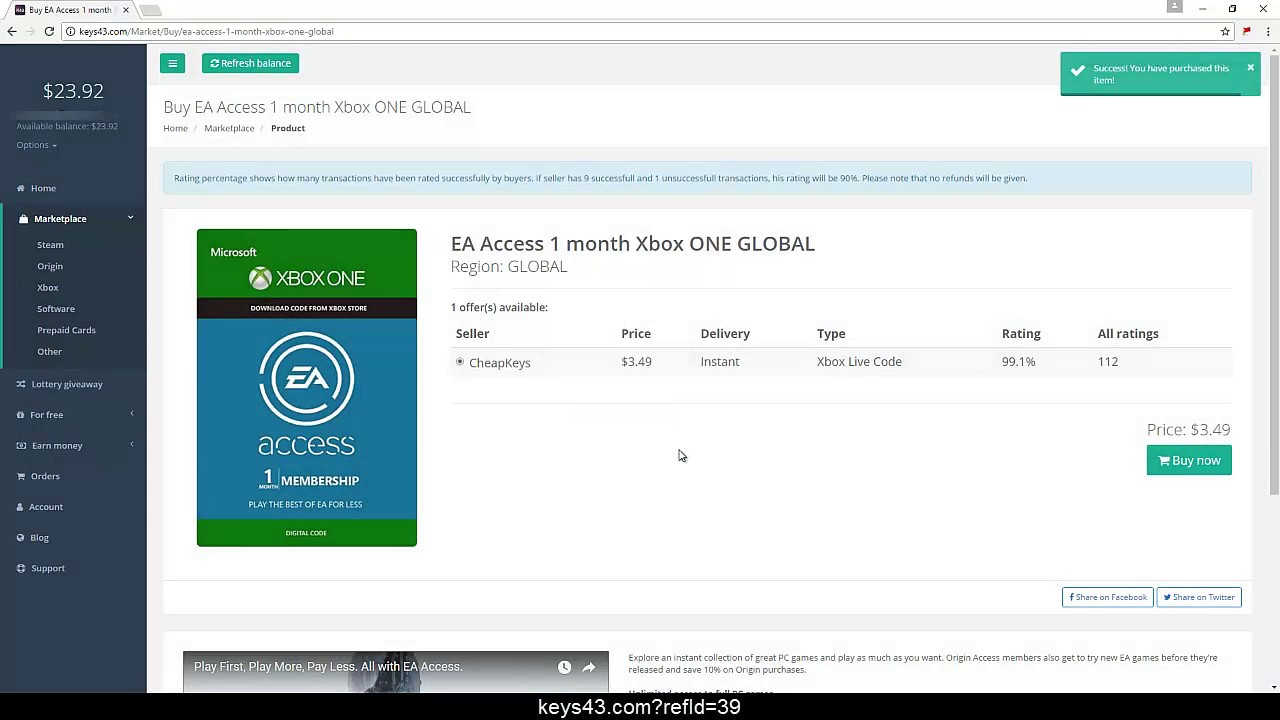
Task: Click the video title Play First, Play More
Action: 328,667
